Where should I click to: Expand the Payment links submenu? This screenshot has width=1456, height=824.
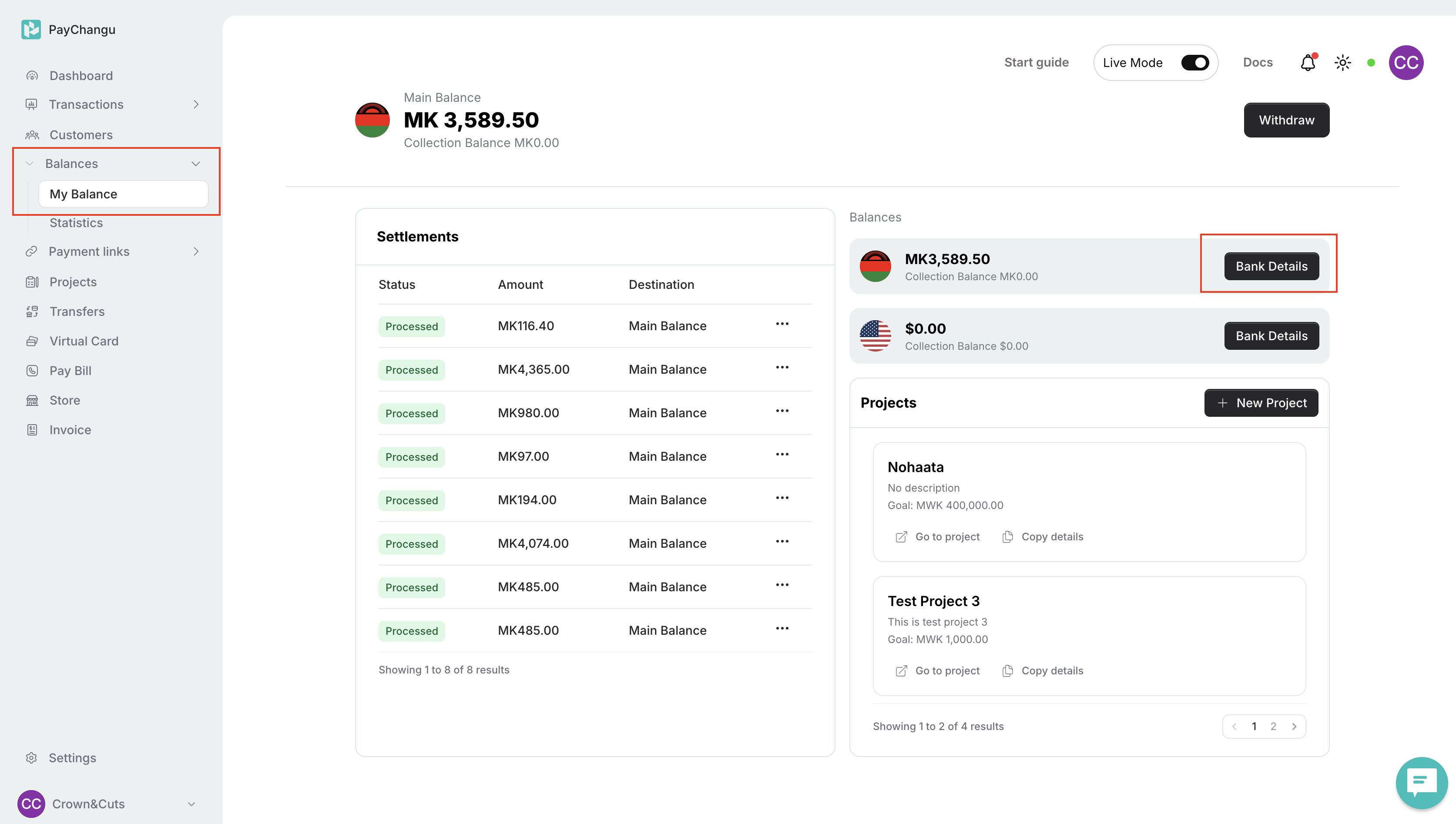(x=196, y=251)
